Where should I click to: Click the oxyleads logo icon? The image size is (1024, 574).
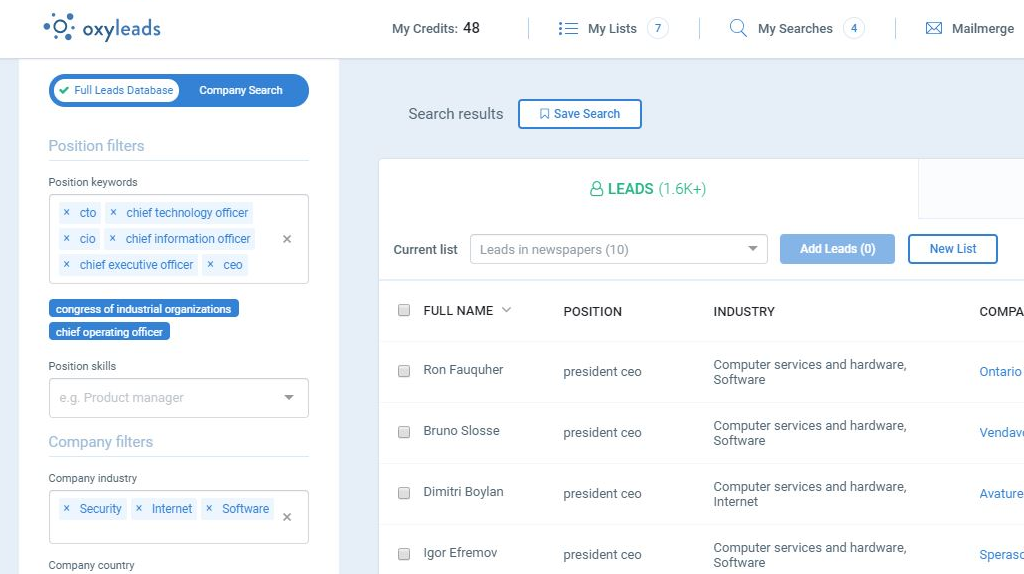tap(60, 27)
